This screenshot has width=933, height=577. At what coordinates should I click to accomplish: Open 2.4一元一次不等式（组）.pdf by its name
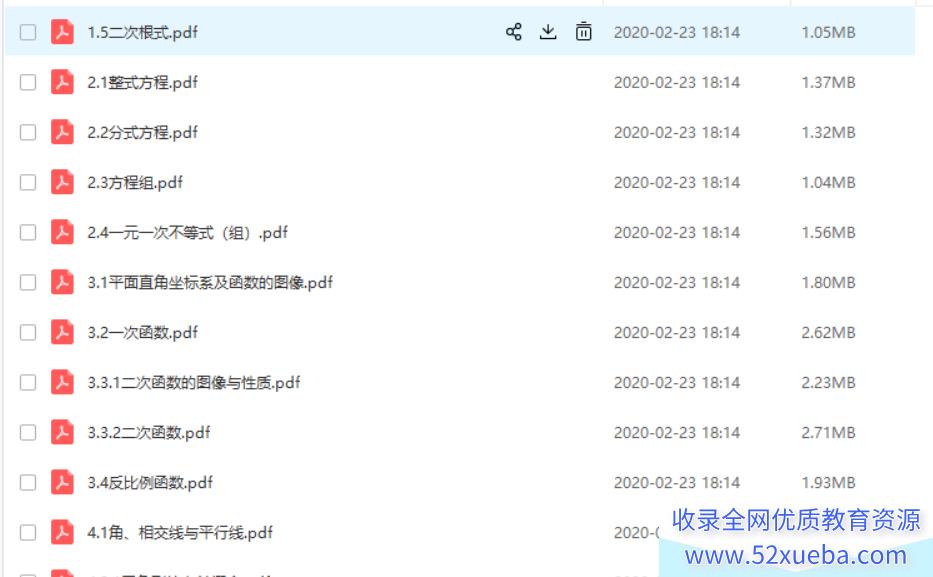click(x=187, y=232)
